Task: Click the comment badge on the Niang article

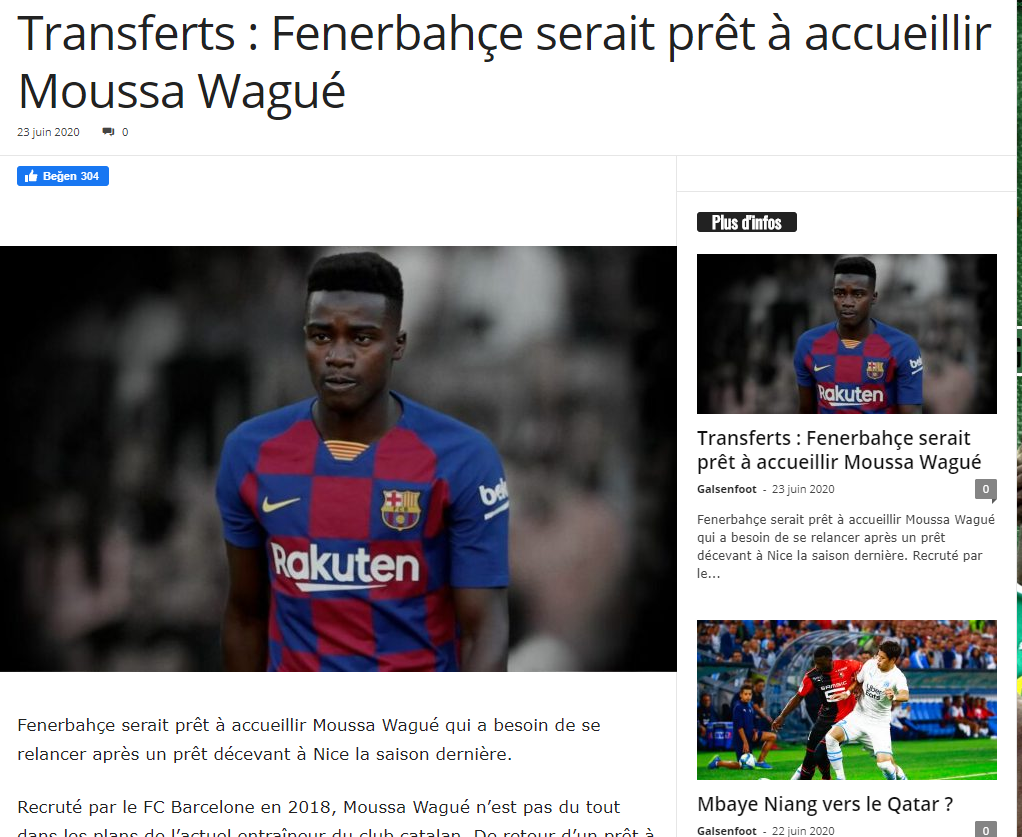Action: [x=986, y=830]
